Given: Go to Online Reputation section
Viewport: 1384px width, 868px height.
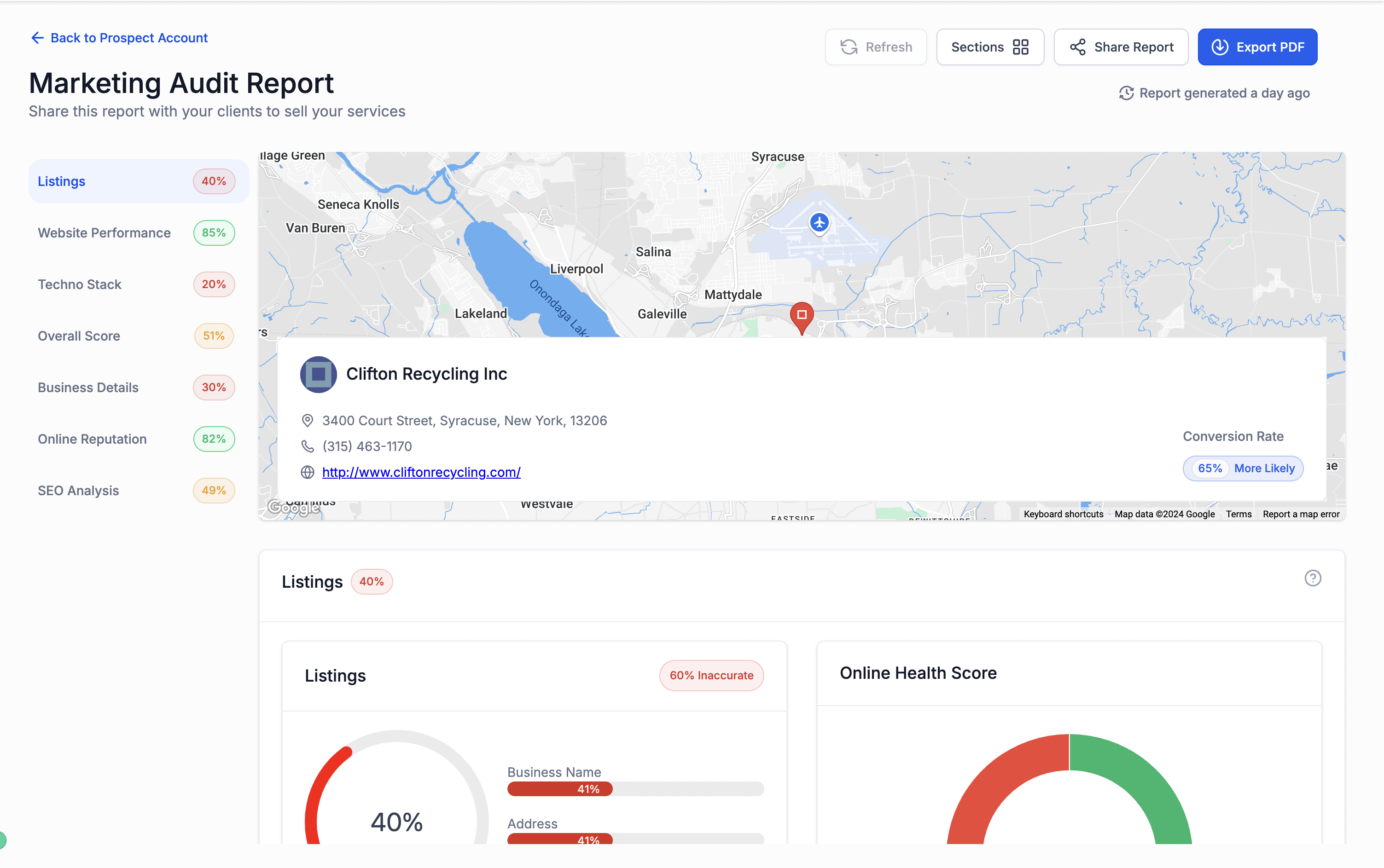Looking at the screenshot, I should (x=93, y=439).
